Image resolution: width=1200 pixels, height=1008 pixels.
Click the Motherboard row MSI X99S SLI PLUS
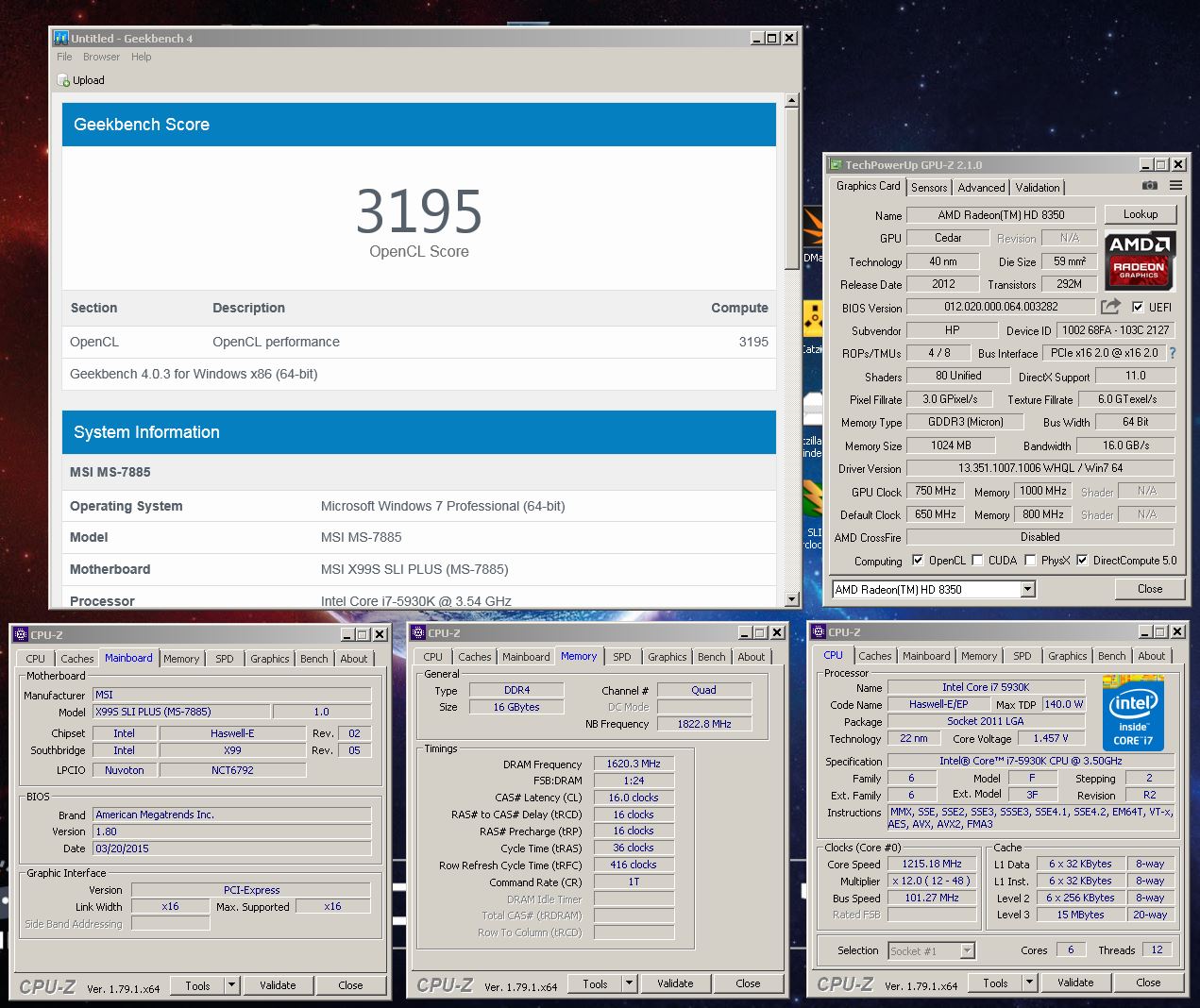[x=419, y=569]
